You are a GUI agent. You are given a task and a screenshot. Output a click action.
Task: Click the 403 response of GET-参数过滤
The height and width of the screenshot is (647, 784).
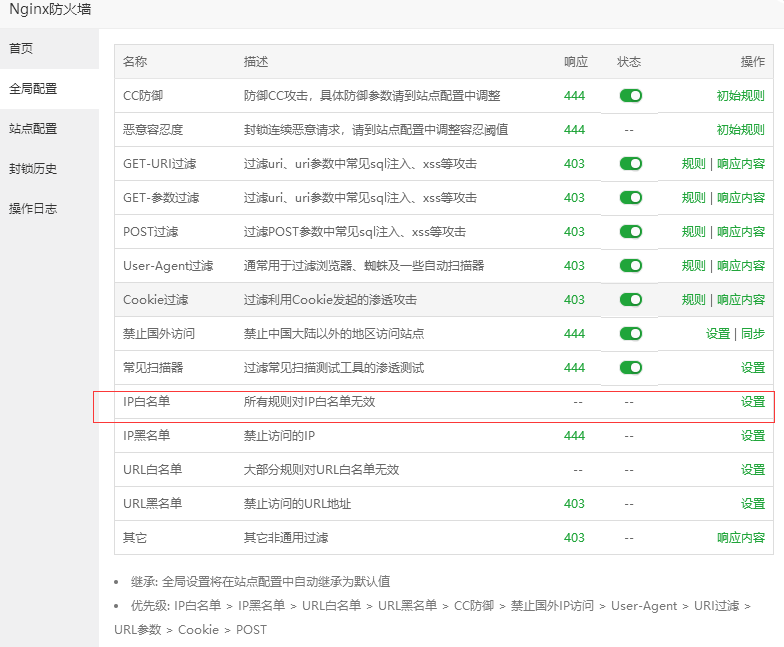coord(574,198)
